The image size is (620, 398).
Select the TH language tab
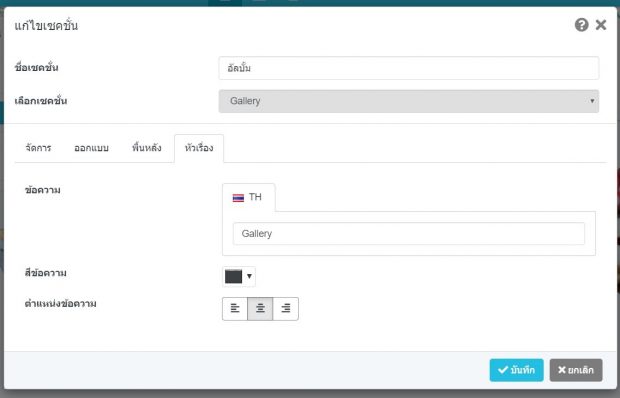(x=249, y=197)
